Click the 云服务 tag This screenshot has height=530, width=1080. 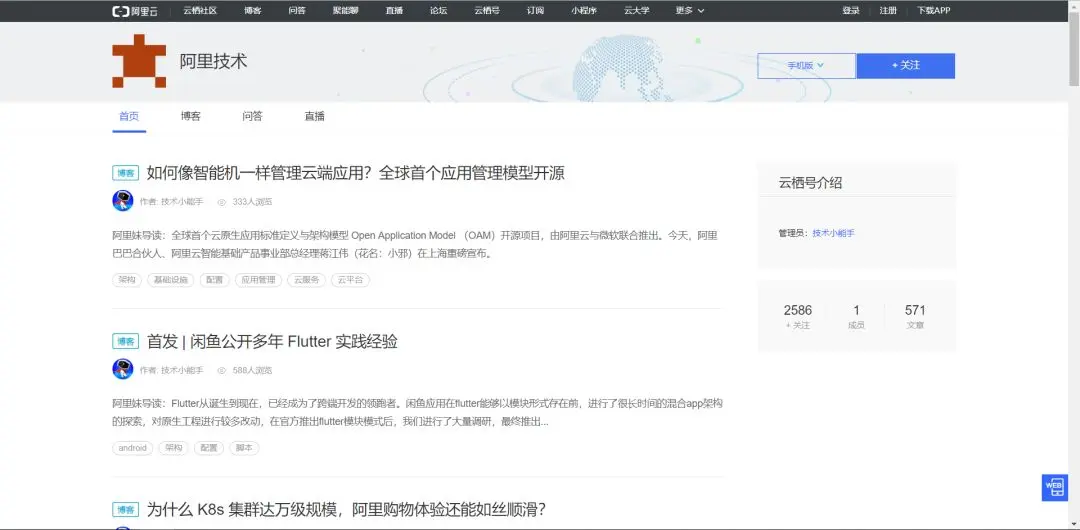click(x=307, y=280)
